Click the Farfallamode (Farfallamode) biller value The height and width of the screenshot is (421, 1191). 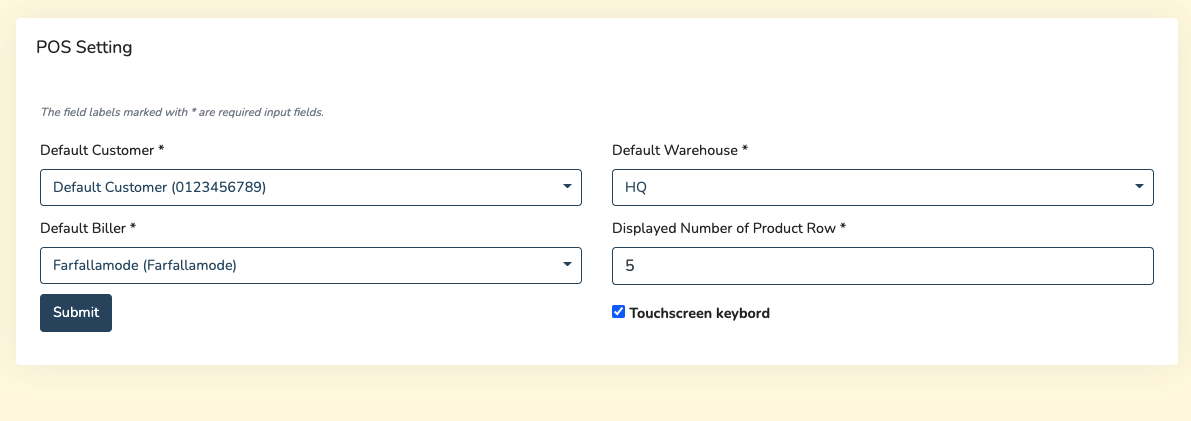click(145, 265)
